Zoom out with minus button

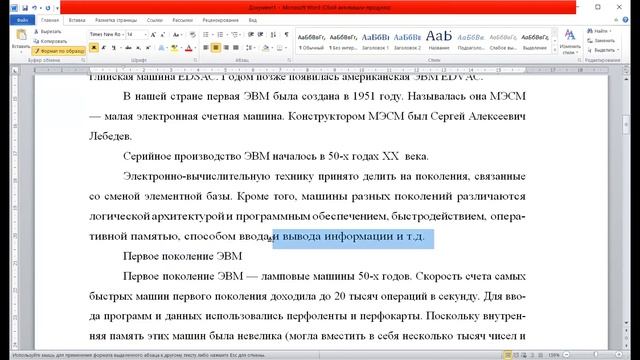[x=566, y=355]
